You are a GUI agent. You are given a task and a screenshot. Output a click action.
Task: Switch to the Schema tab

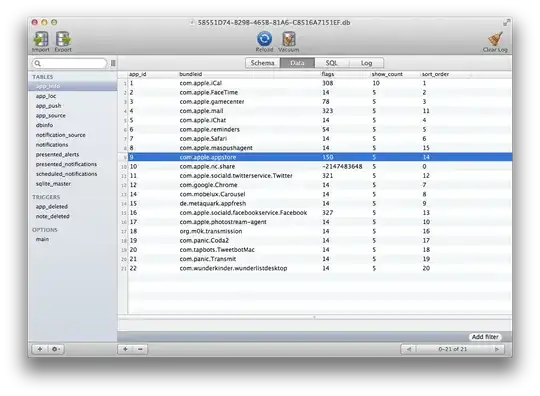pyautogui.click(x=262, y=63)
